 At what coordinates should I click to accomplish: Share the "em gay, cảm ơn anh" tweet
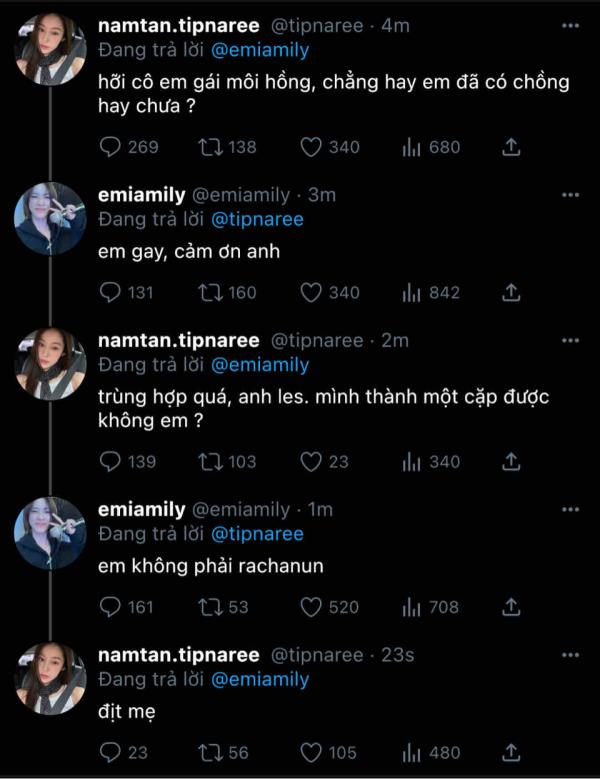point(510,293)
